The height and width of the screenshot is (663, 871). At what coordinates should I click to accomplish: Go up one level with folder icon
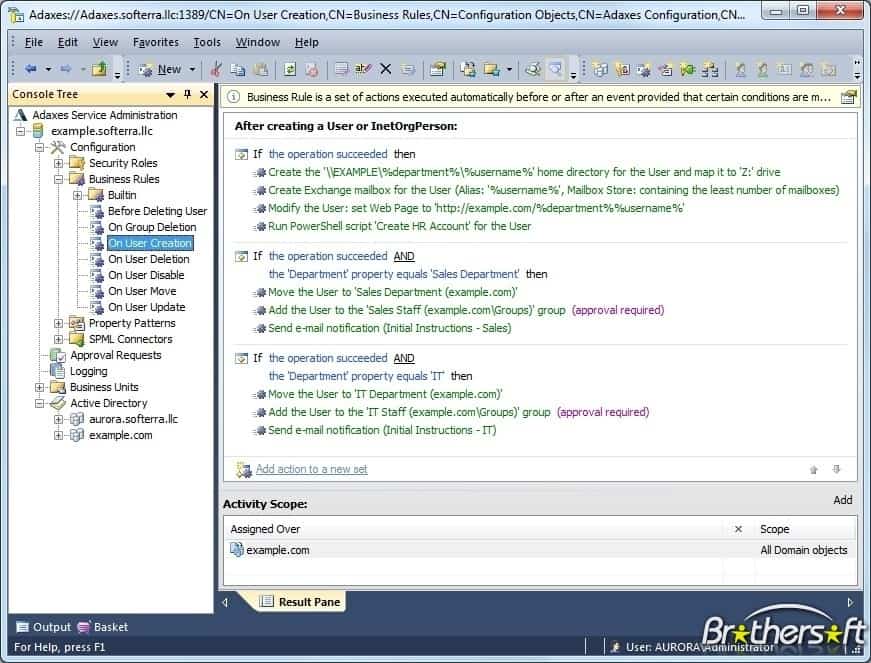100,69
